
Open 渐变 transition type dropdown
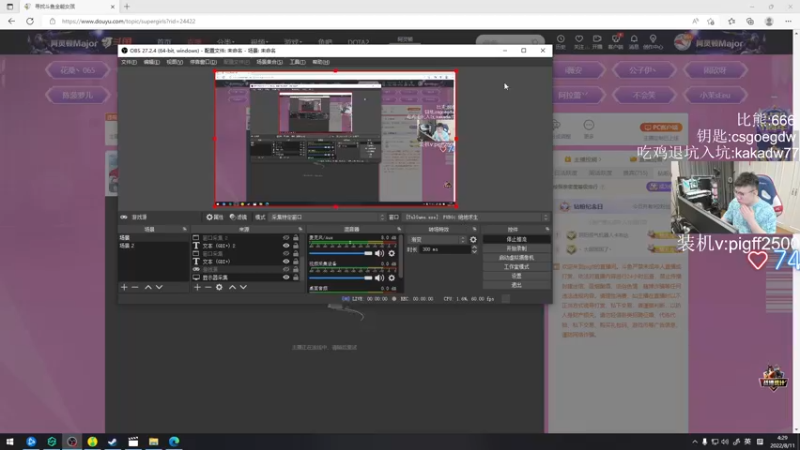coord(438,239)
